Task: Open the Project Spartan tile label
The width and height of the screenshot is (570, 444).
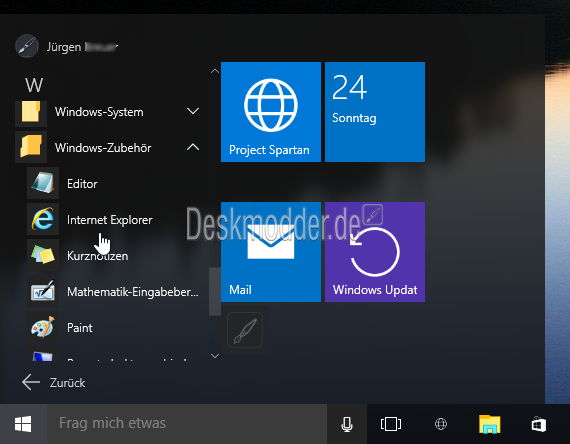Action: (269, 150)
